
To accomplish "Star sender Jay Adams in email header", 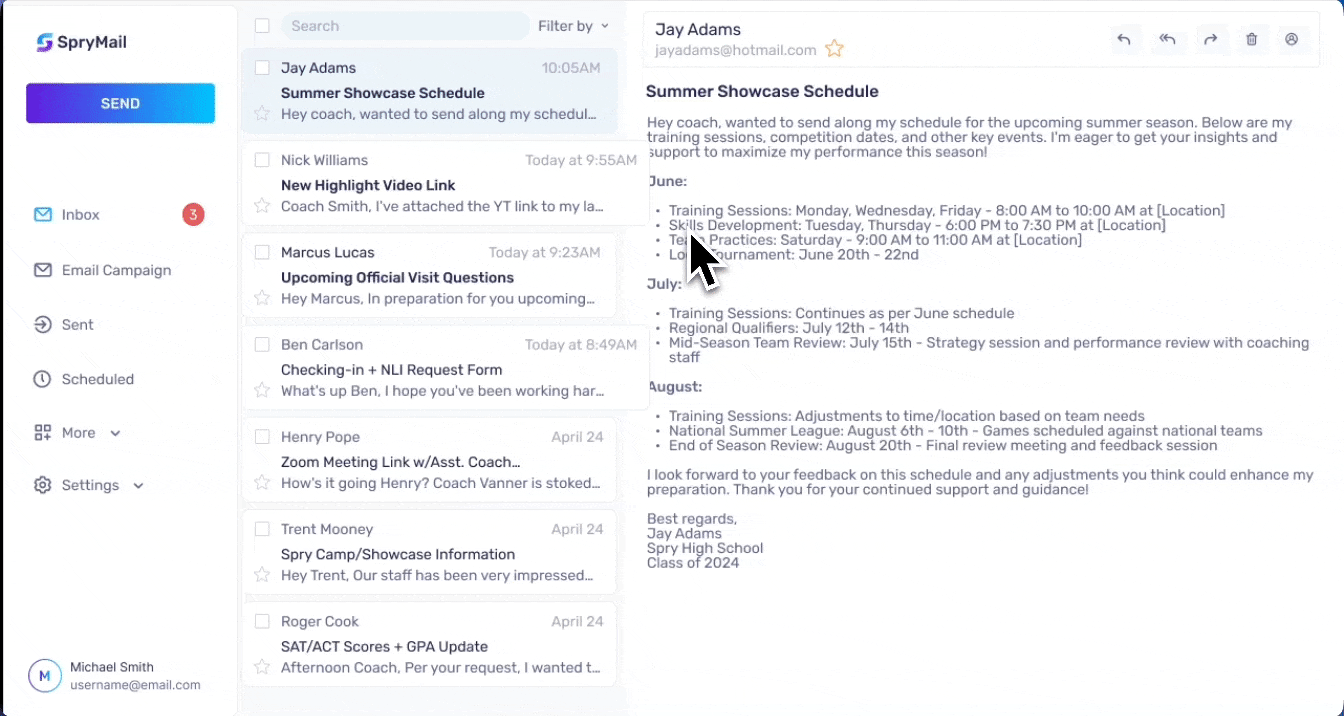I will (x=834, y=49).
